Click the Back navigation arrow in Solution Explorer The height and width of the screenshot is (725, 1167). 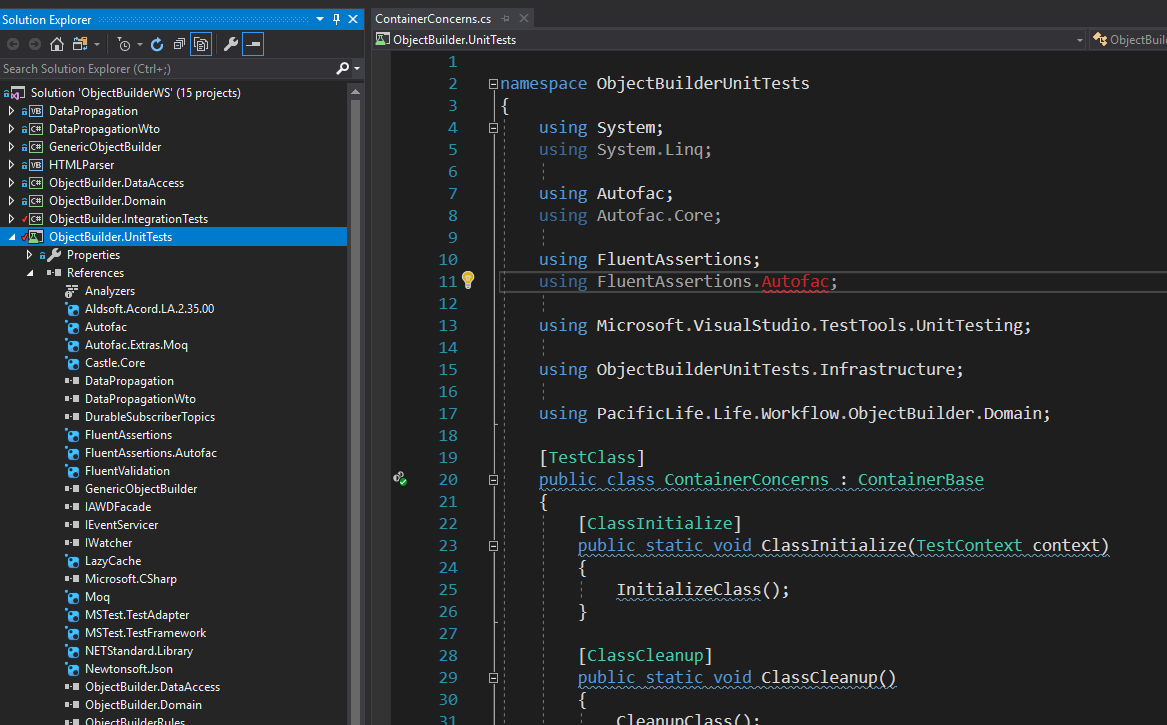coord(12,44)
